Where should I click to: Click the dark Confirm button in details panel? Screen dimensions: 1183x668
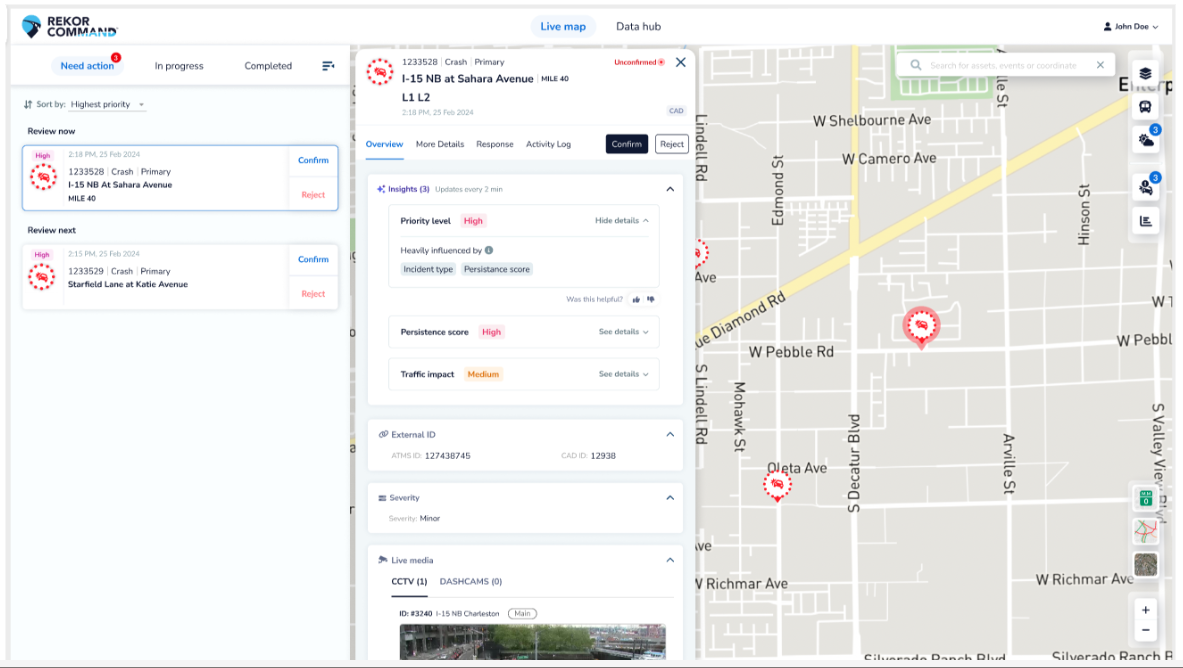pos(627,144)
